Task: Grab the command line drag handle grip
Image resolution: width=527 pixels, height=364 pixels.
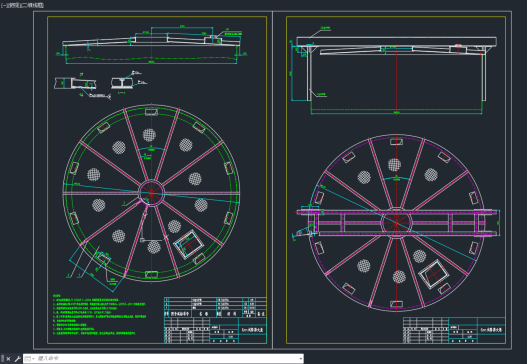Action: (x=3, y=359)
